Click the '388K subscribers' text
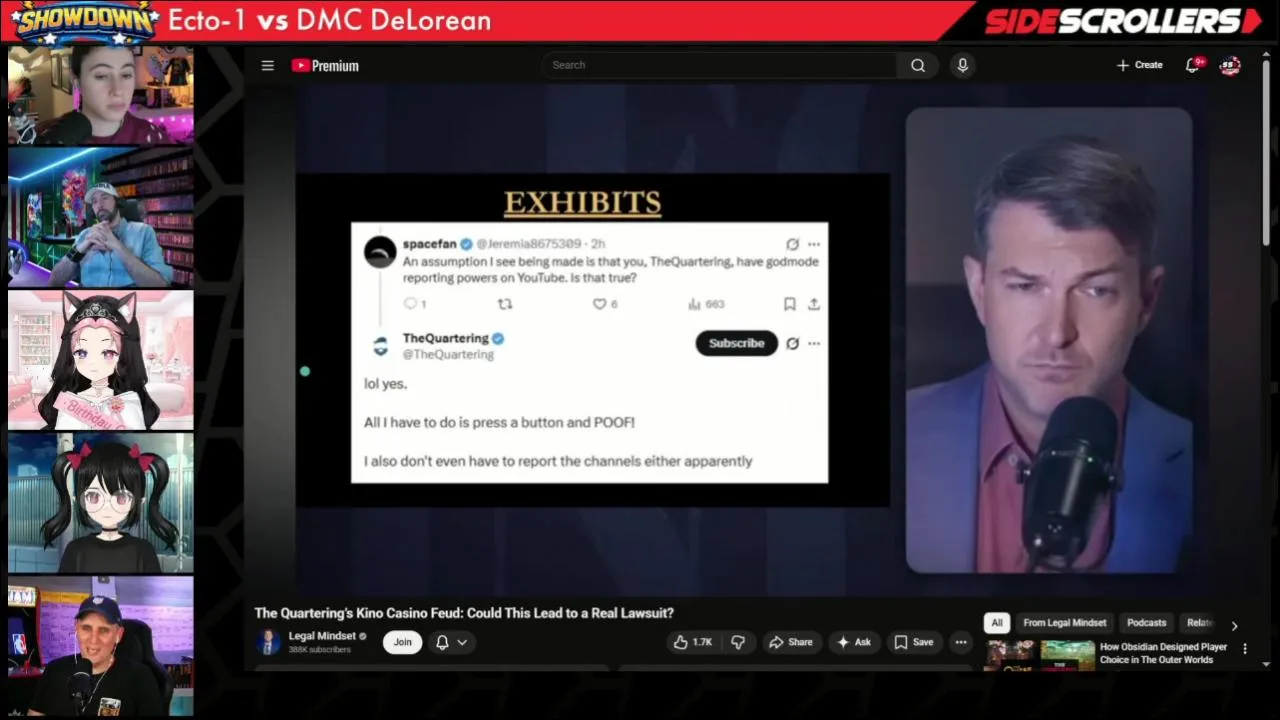 pos(319,650)
